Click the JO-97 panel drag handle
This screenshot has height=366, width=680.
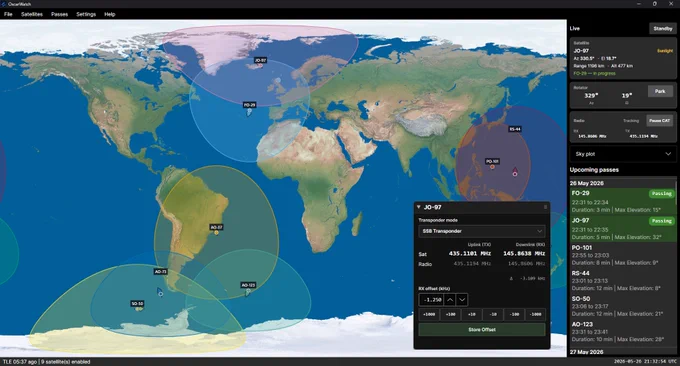(545, 207)
